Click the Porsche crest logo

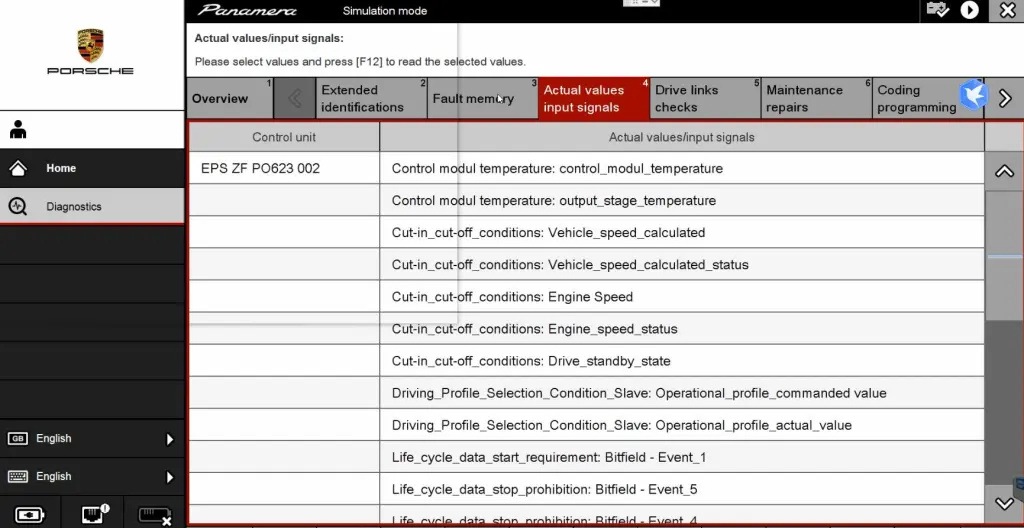91,45
